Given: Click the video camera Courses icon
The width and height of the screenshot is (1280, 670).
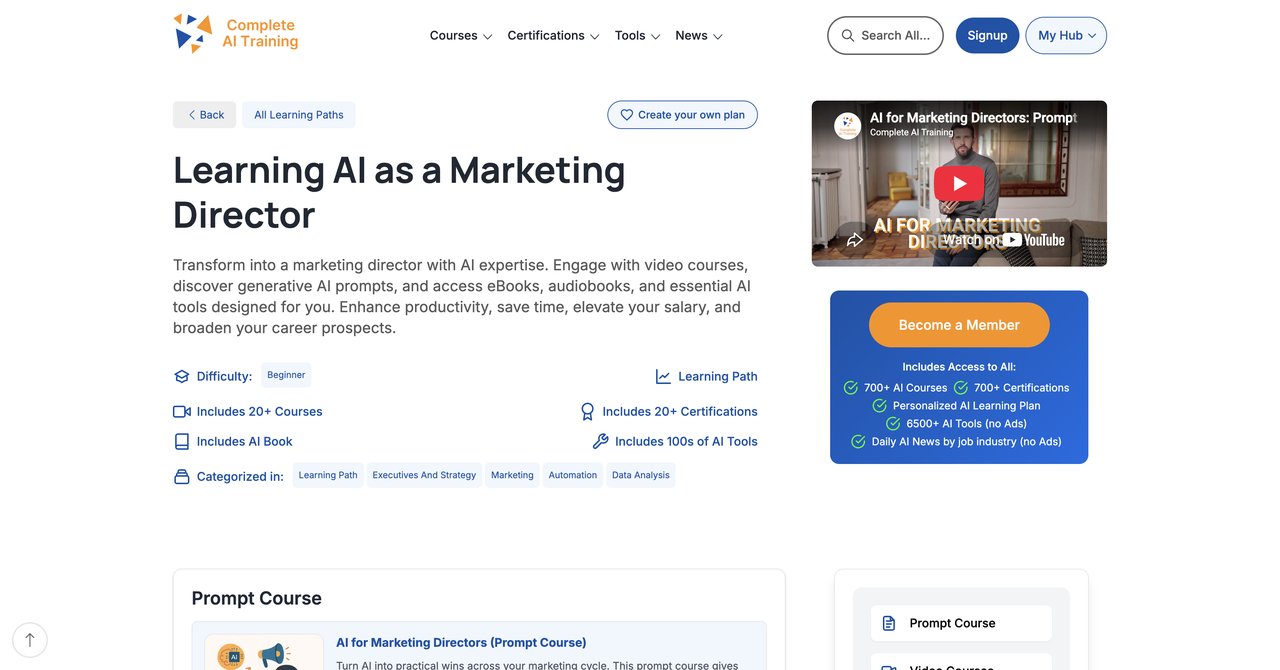Looking at the screenshot, I should click(181, 412).
